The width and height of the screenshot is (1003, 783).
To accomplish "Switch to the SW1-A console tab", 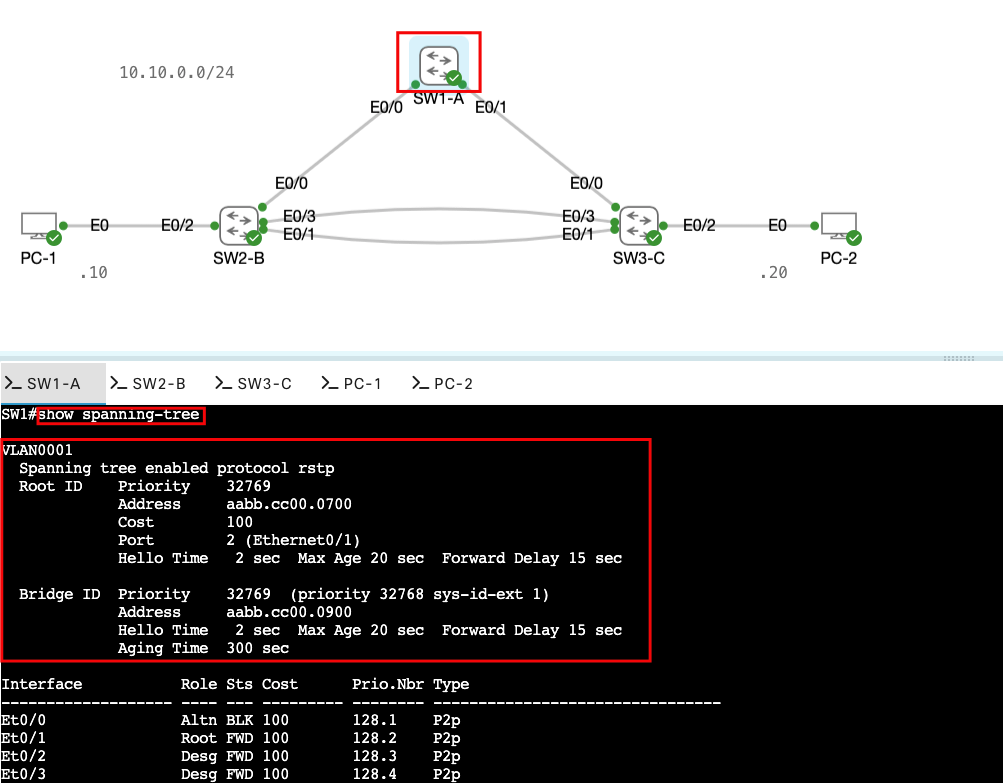I will point(53,384).
